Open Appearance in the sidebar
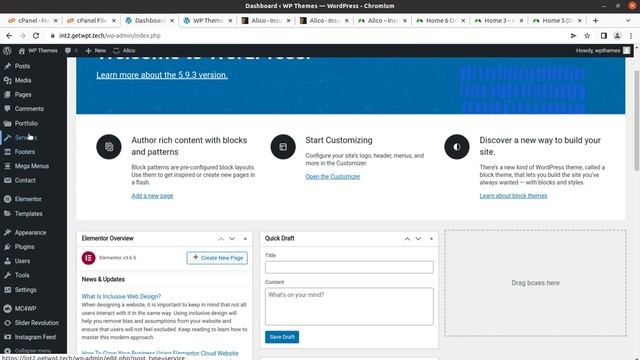Screen dimensions: 640x360 tap(30, 233)
